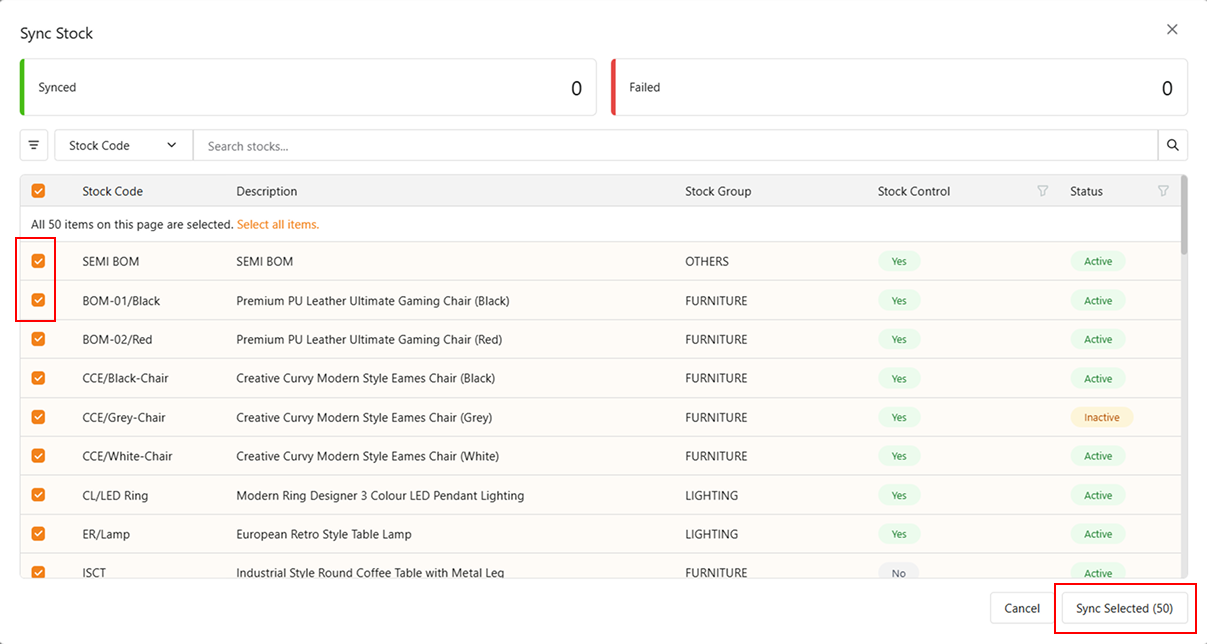
Task: Click the SEMI BOM description cell
Action: tap(265, 261)
